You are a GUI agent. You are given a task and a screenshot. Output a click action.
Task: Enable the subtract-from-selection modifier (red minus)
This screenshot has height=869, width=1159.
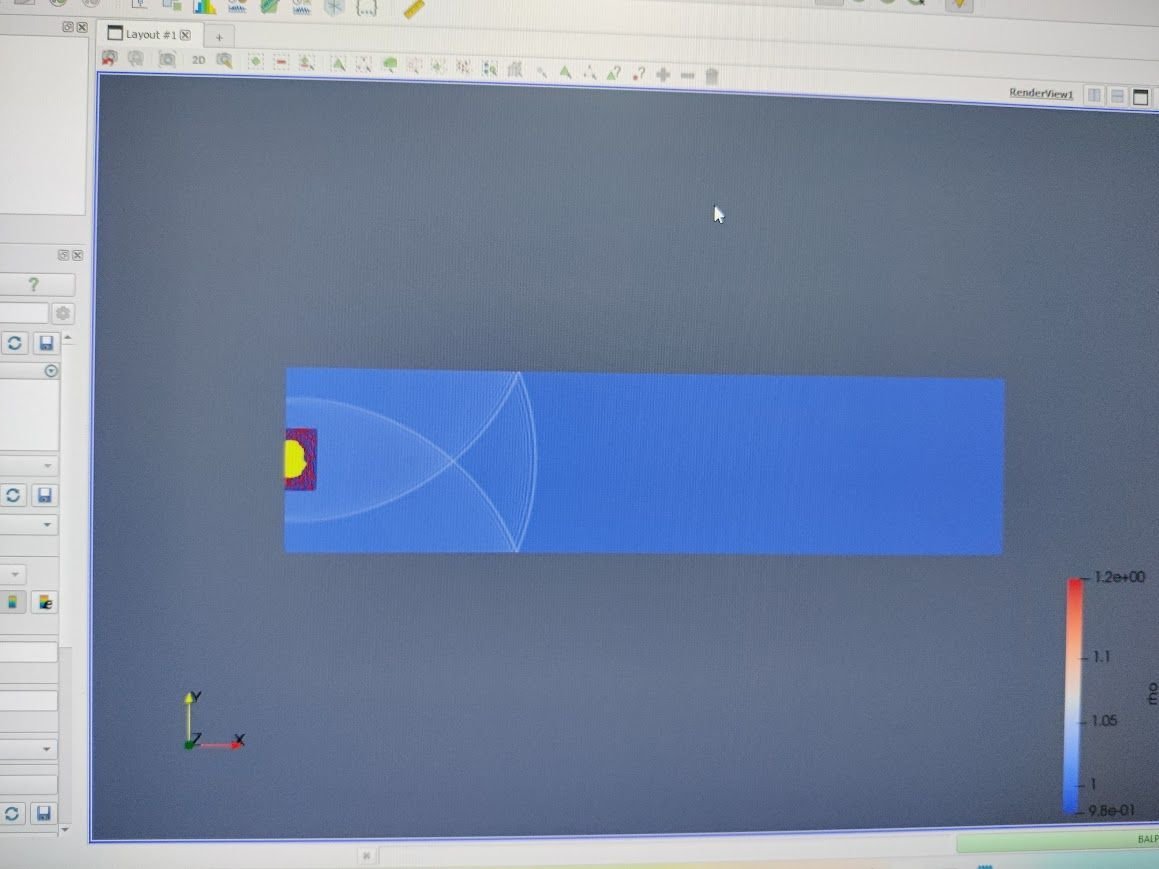click(281, 62)
